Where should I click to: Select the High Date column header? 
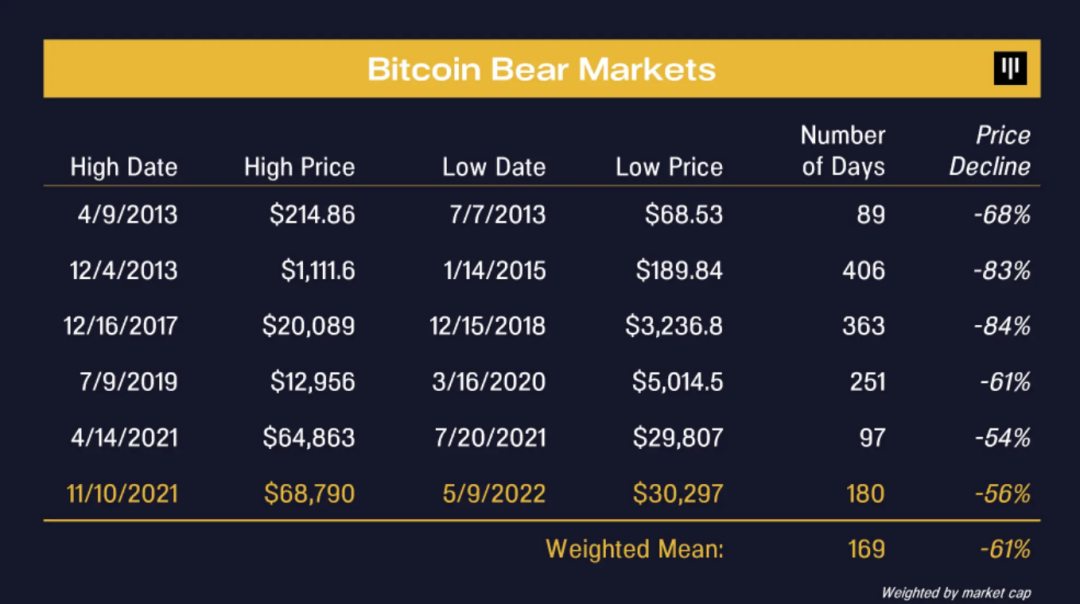pos(124,167)
